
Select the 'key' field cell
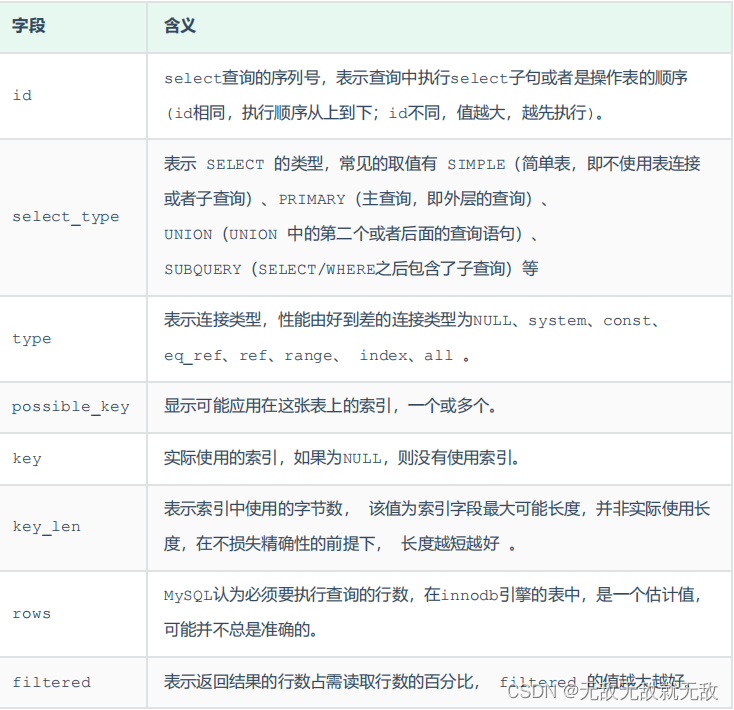click(73, 459)
